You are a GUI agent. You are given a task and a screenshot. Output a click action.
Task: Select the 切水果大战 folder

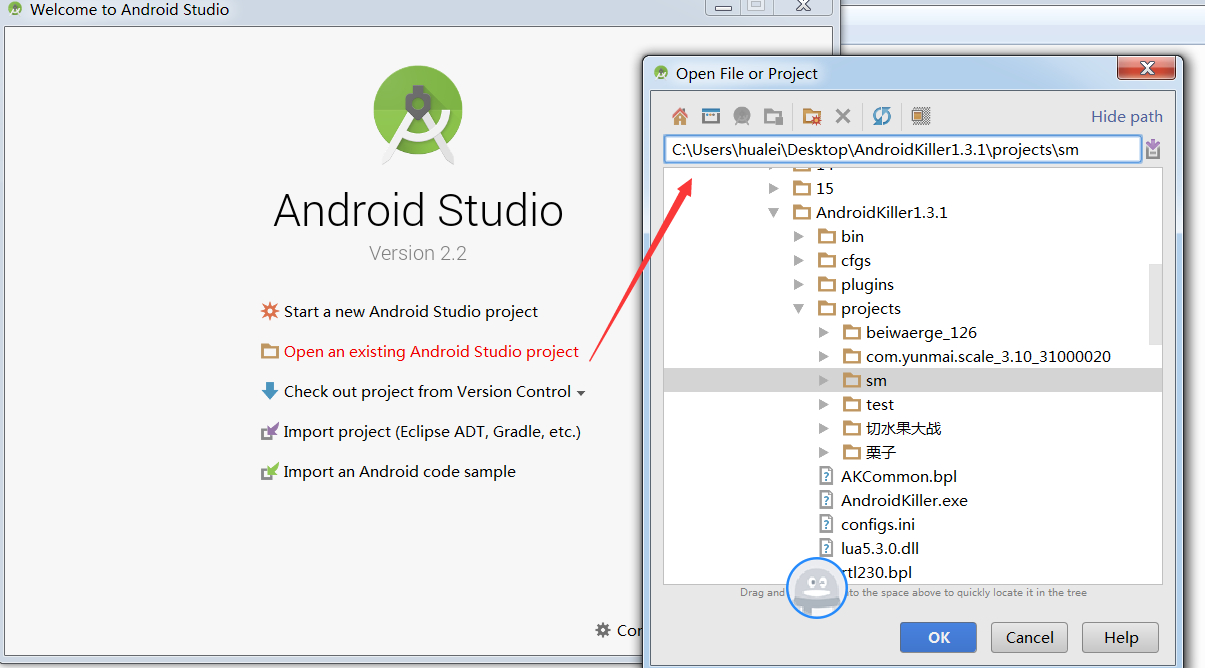click(903, 428)
